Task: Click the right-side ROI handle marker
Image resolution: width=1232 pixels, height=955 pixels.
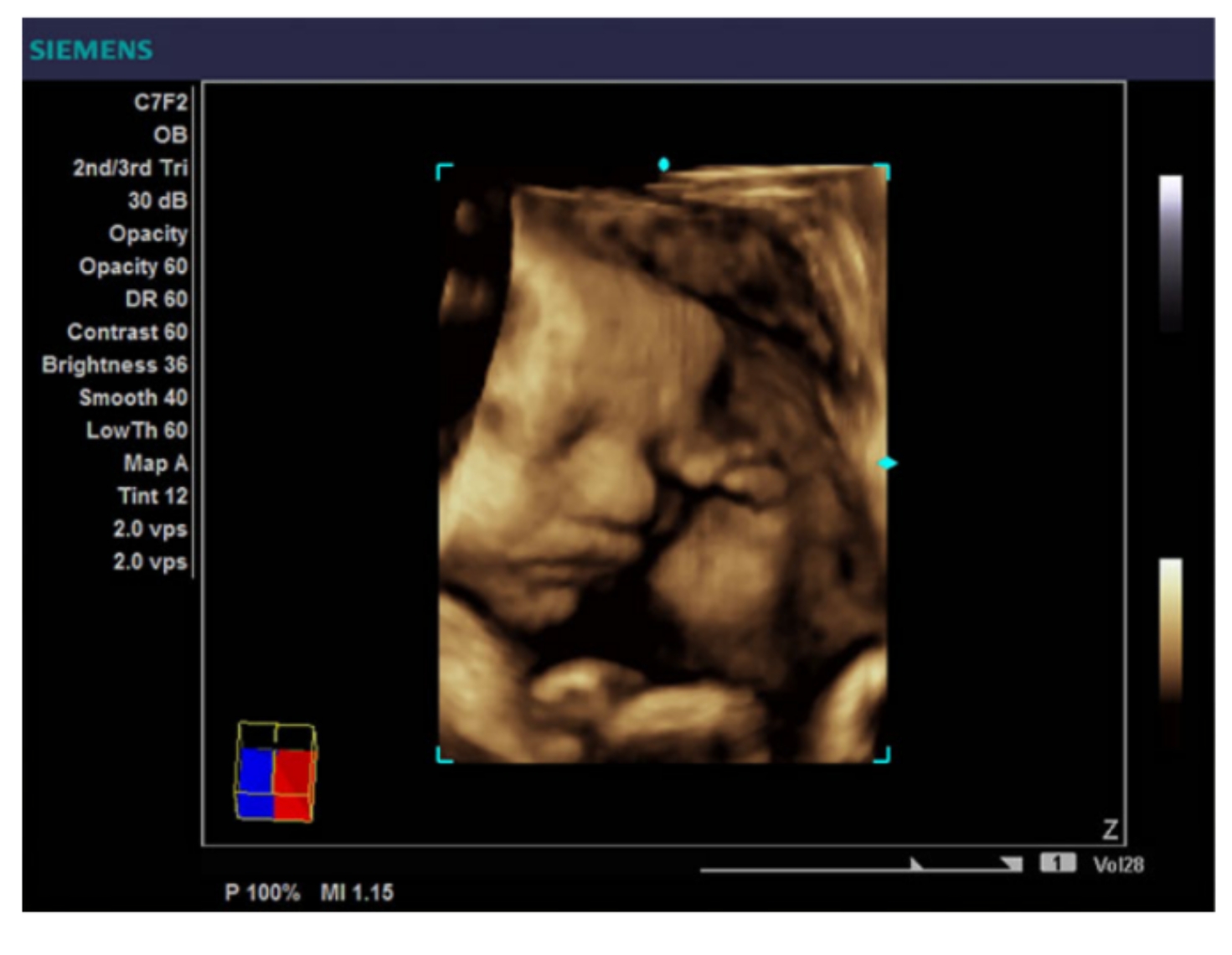Action: pos(888,462)
